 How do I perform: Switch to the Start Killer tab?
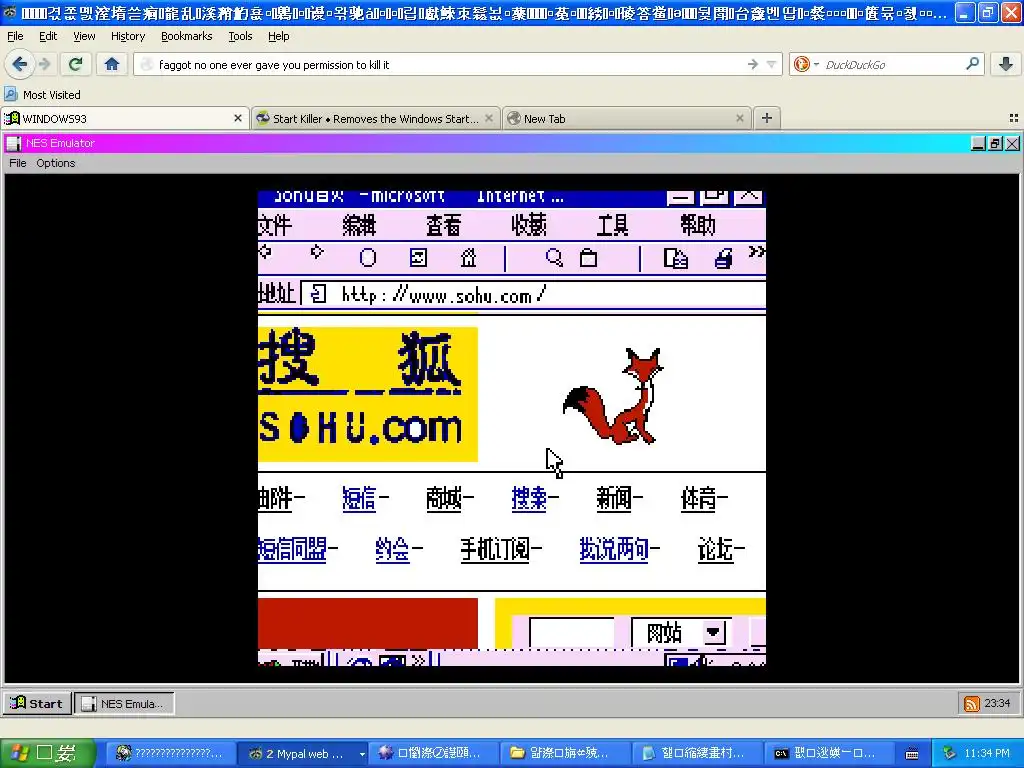tap(376, 118)
